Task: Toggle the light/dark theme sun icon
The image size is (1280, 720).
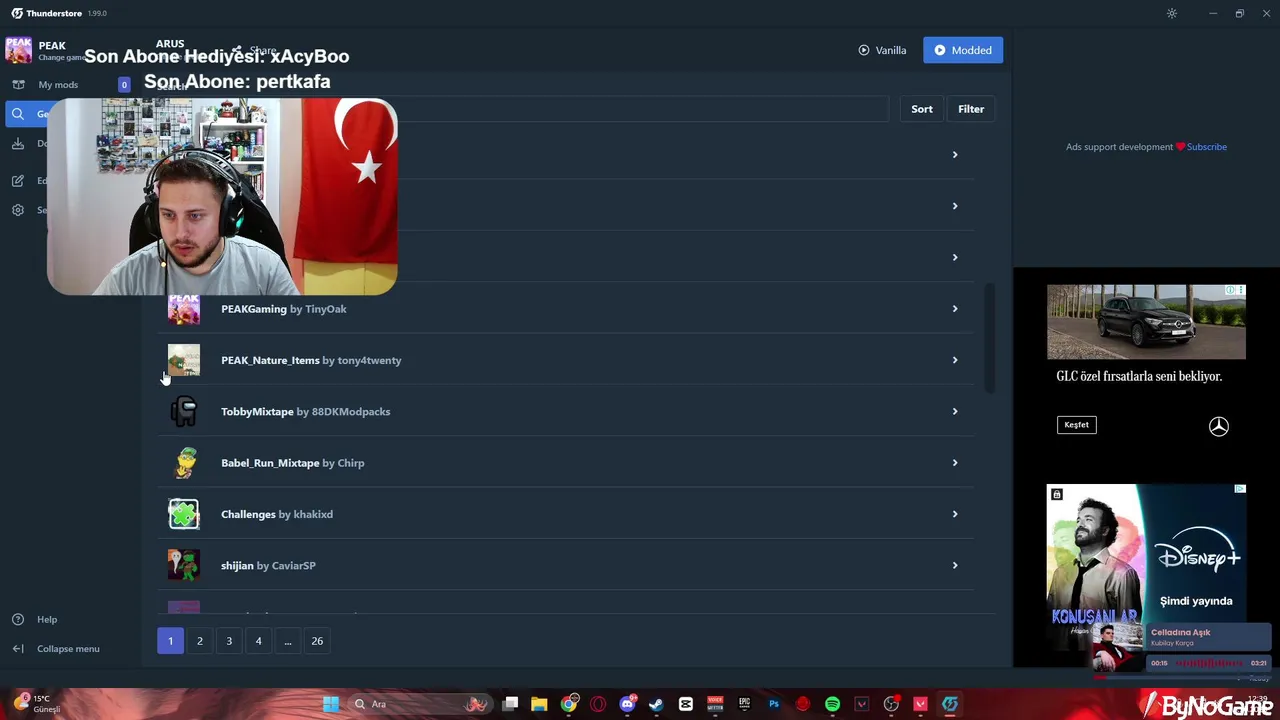Action: tap(1172, 13)
